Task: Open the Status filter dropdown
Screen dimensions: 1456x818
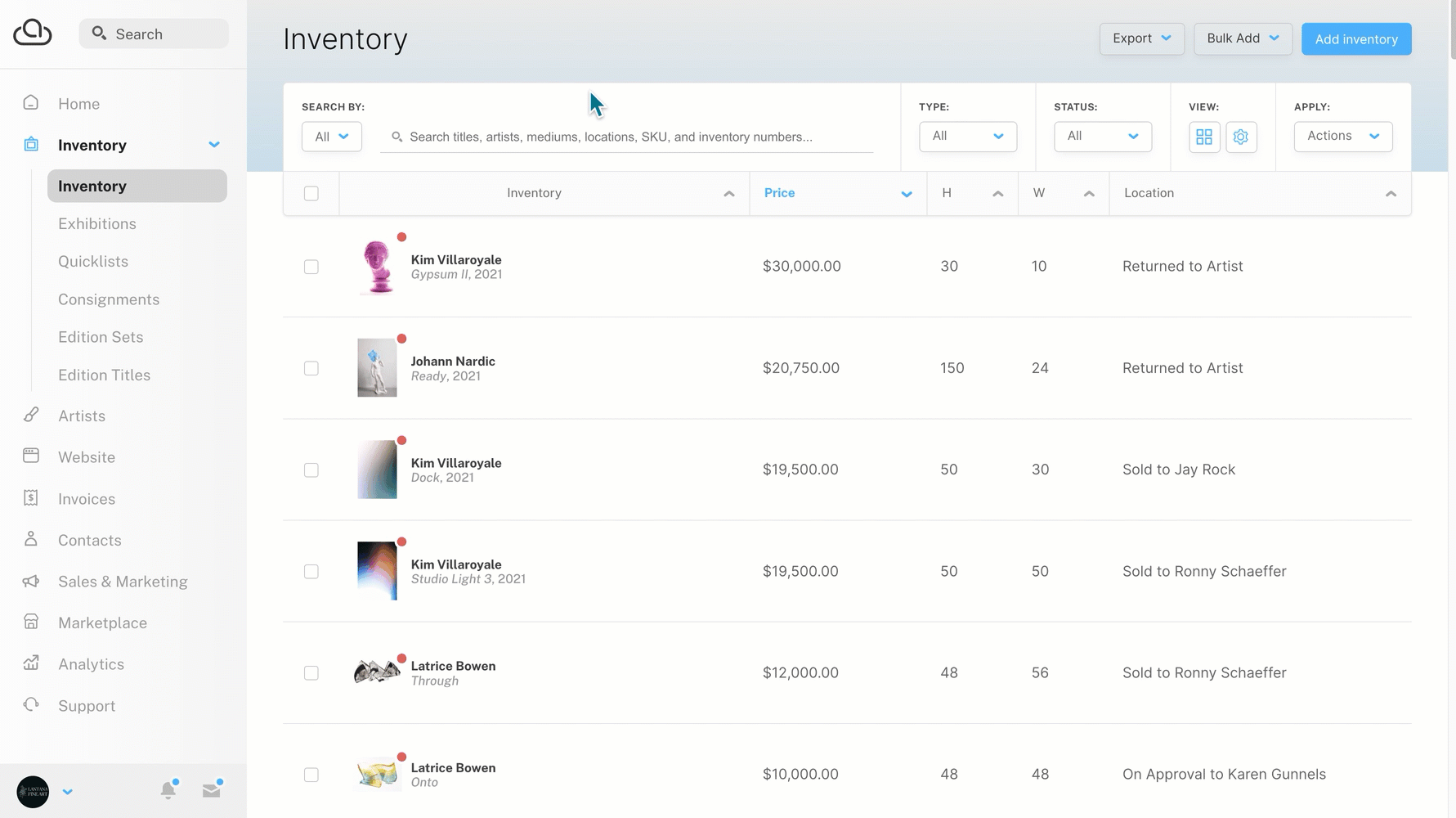Action: click(x=1102, y=137)
